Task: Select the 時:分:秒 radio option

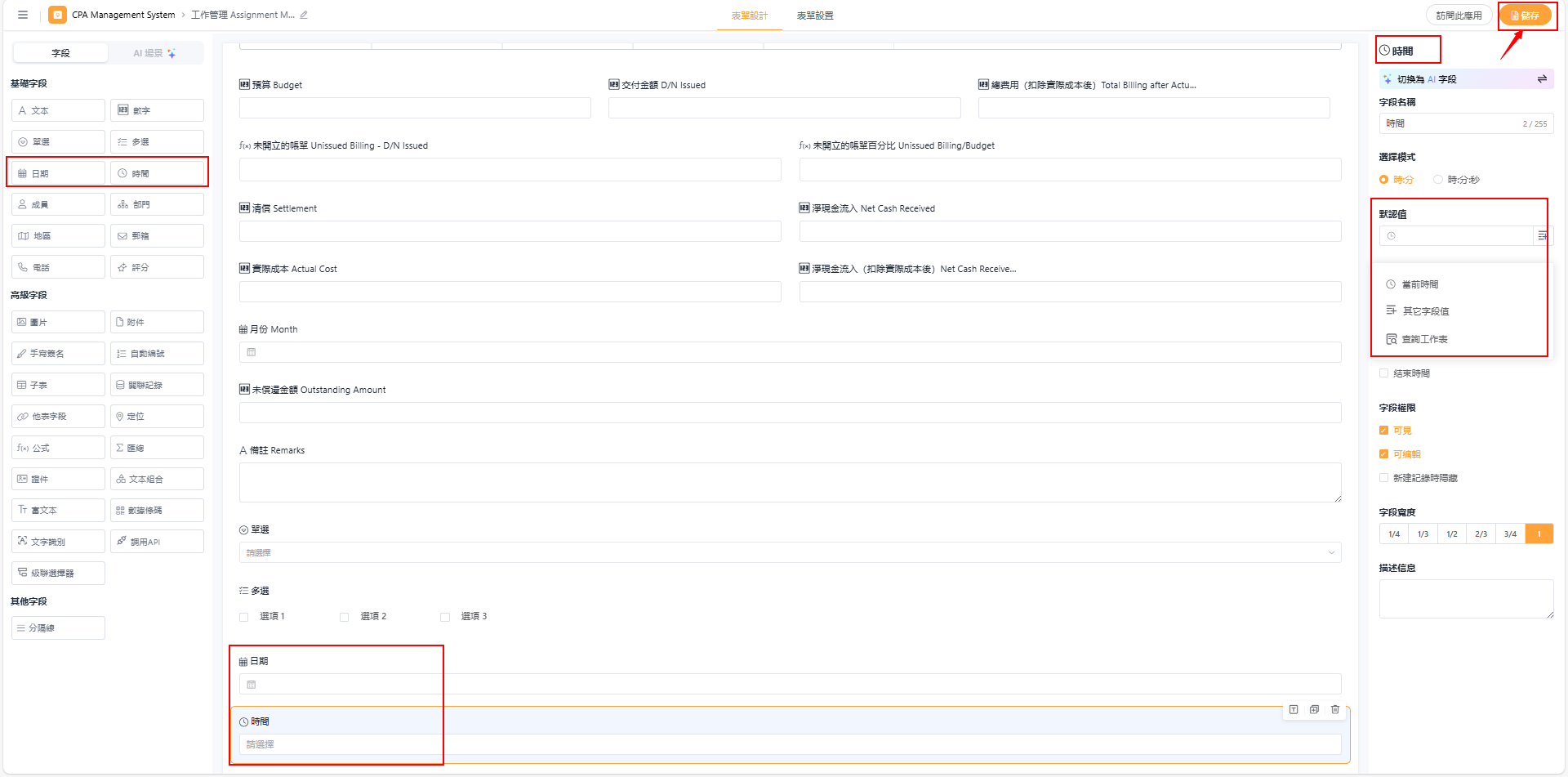Action: 1438,180
